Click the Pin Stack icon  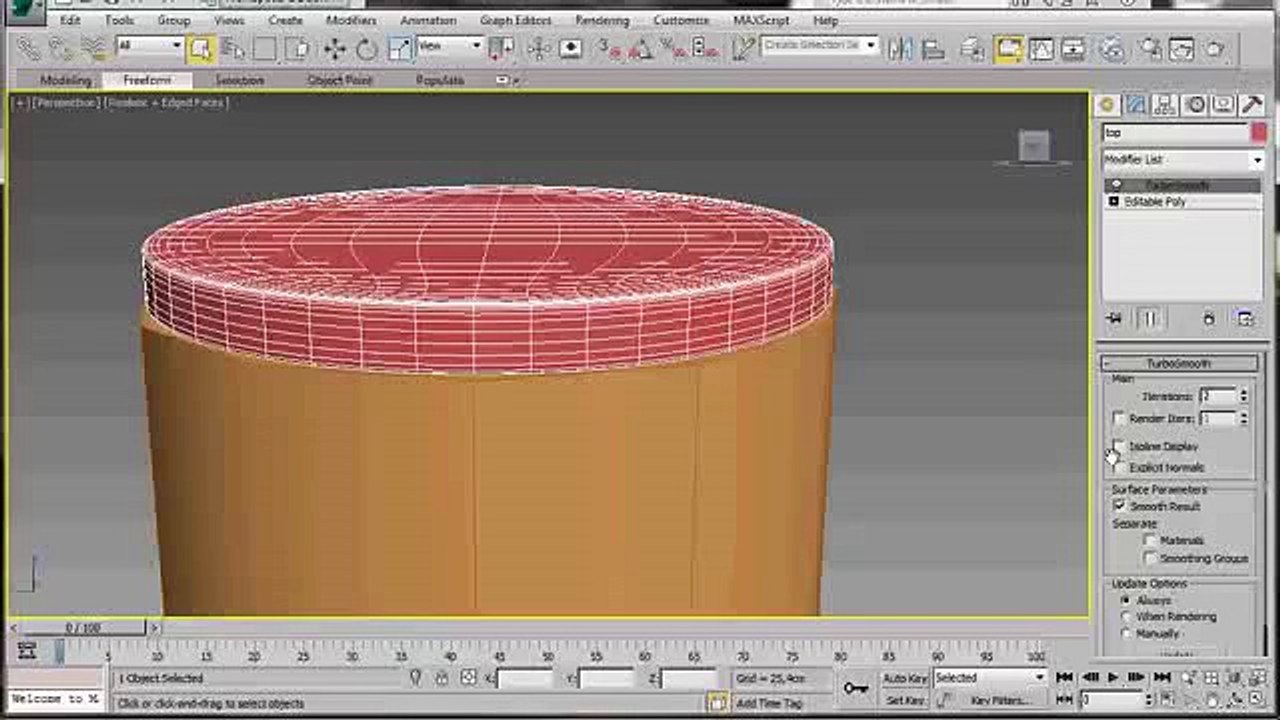click(1114, 318)
